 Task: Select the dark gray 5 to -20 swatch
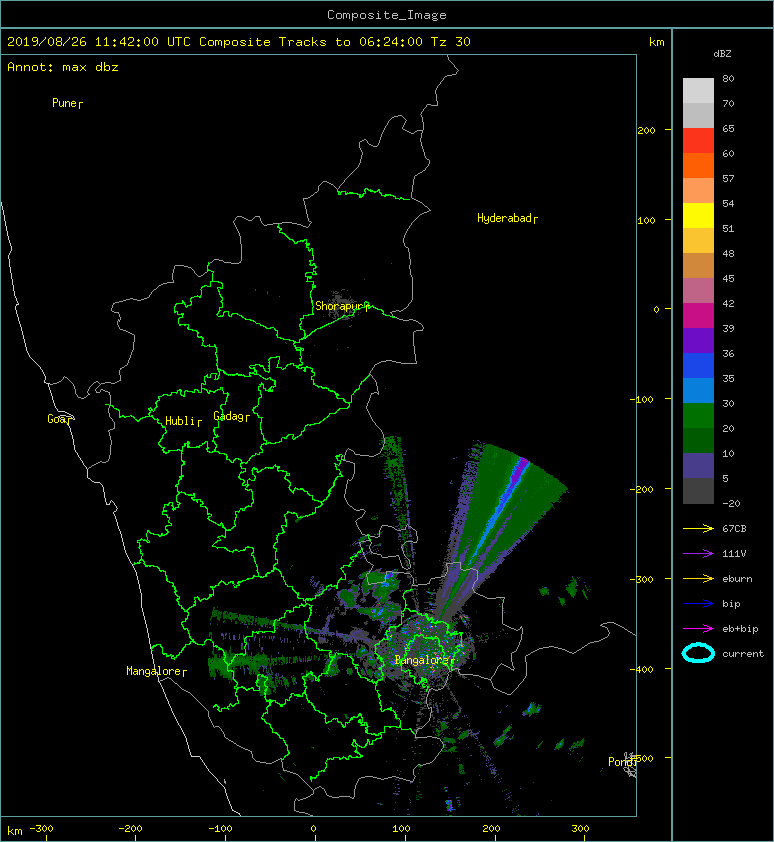[698, 490]
